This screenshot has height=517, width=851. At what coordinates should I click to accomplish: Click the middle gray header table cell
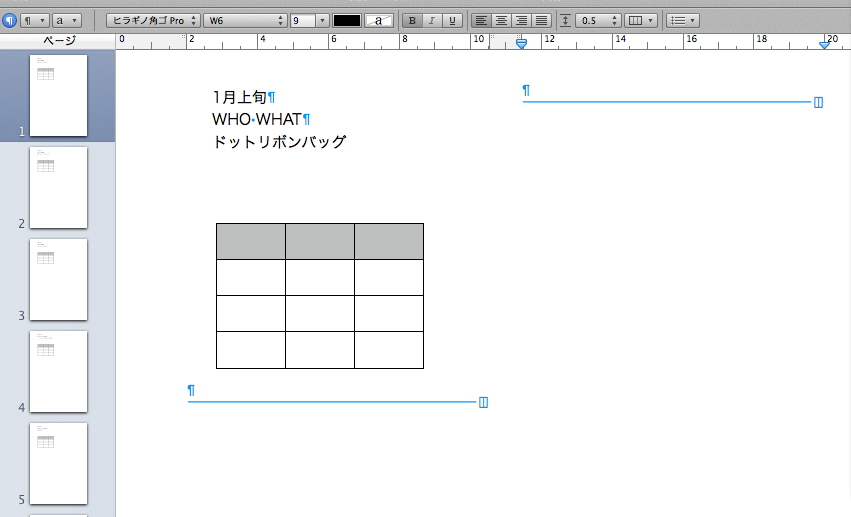320,241
